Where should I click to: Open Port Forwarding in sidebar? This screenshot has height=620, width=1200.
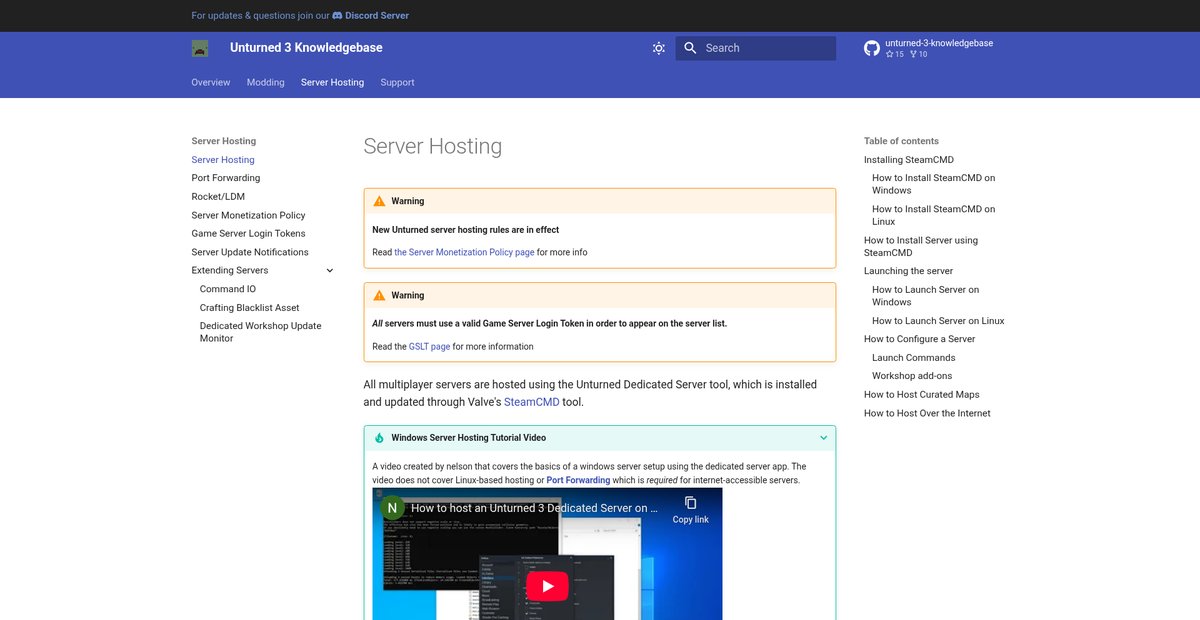(x=226, y=178)
